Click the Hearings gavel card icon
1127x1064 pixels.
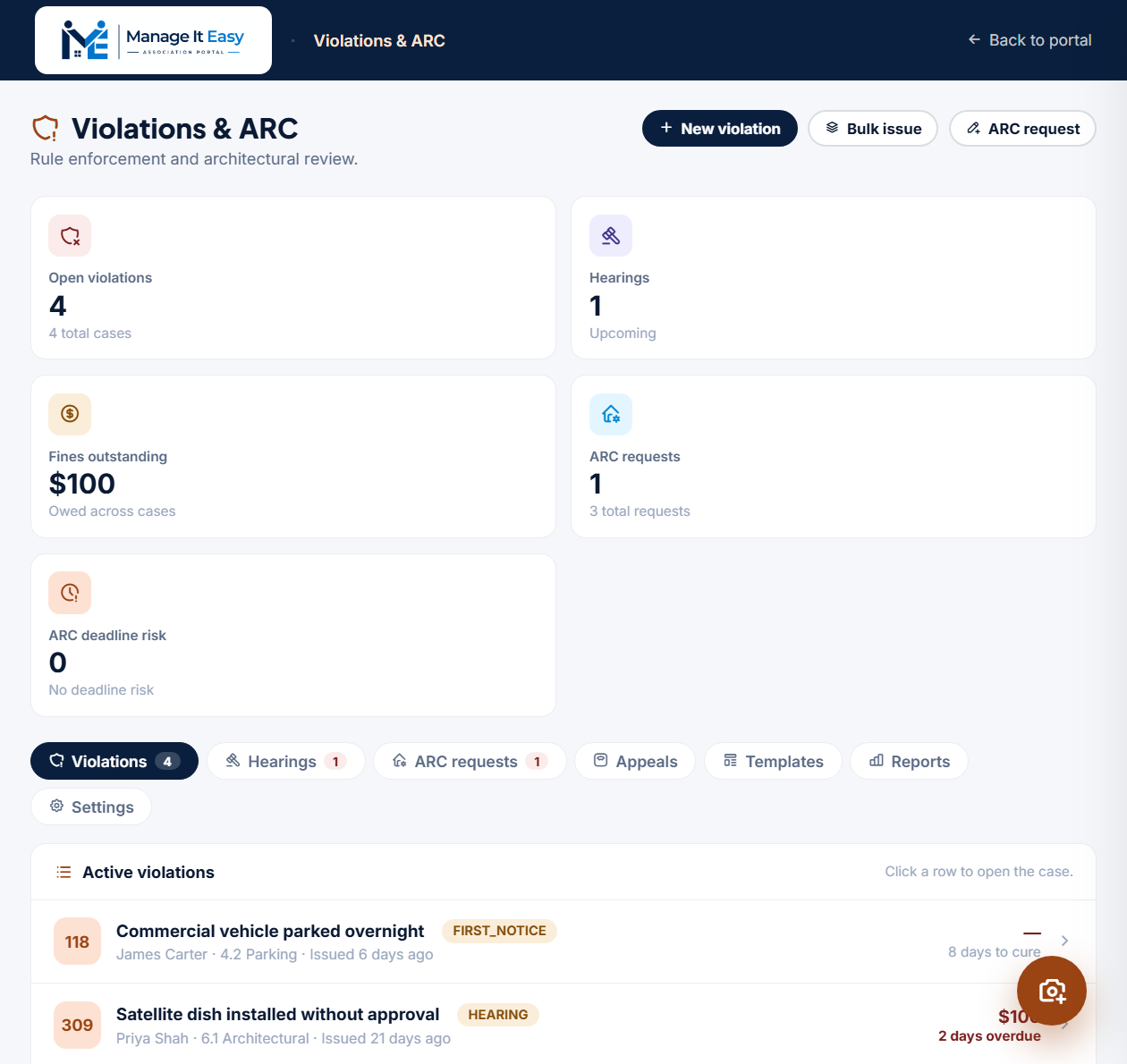click(x=611, y=236)
